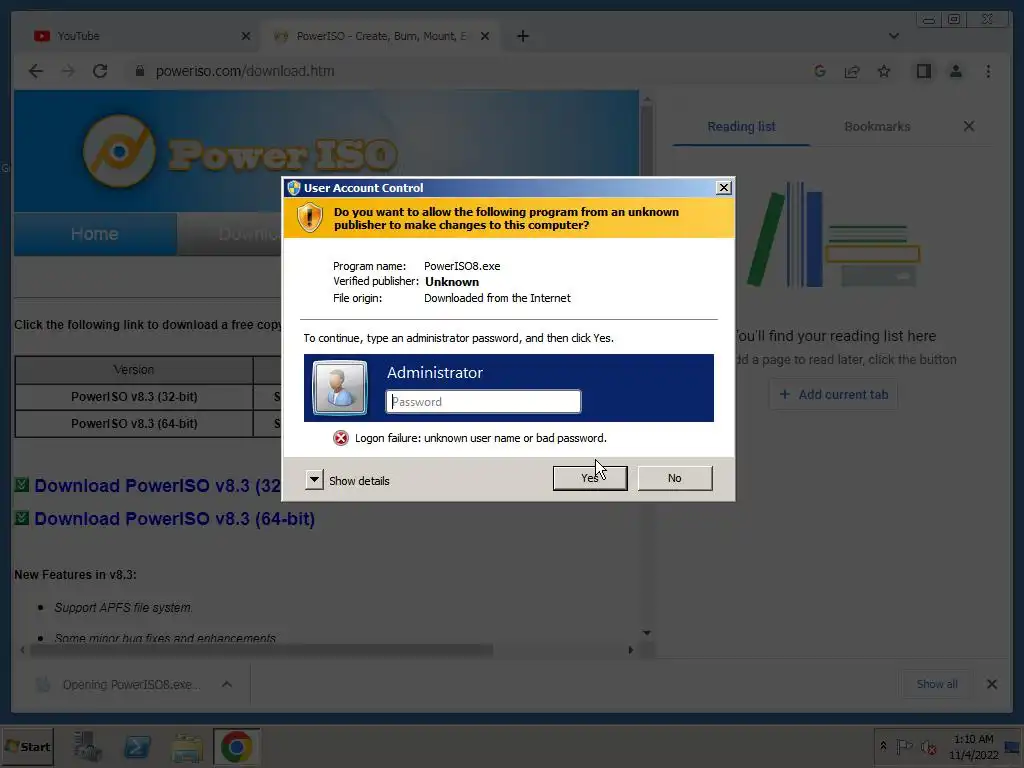Open File Explorer from the taskbar
Screen dimensions: 1024x768
[187, 747]
